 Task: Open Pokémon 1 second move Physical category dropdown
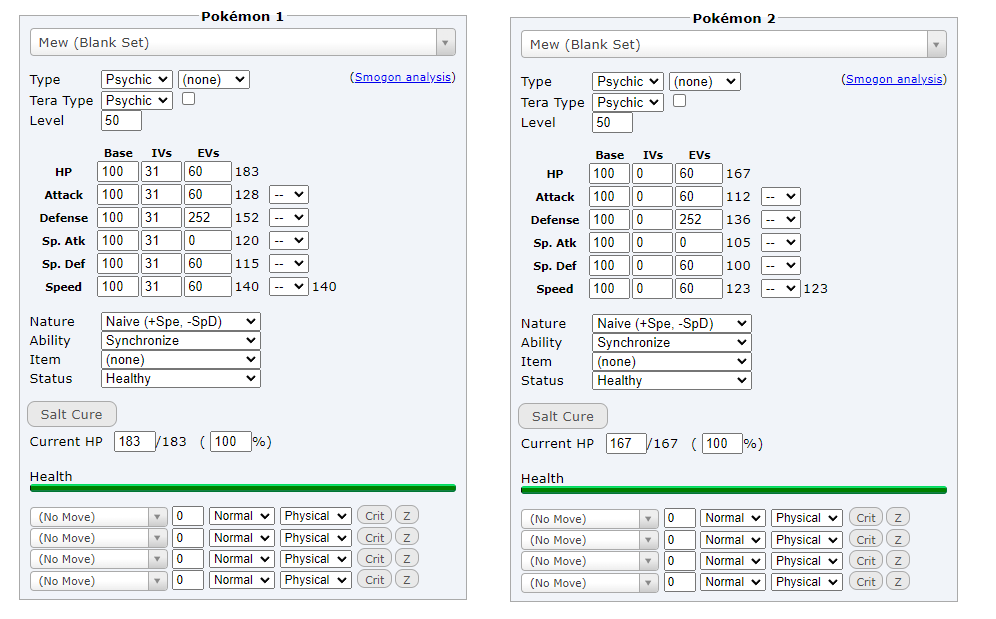pos(316,538)
